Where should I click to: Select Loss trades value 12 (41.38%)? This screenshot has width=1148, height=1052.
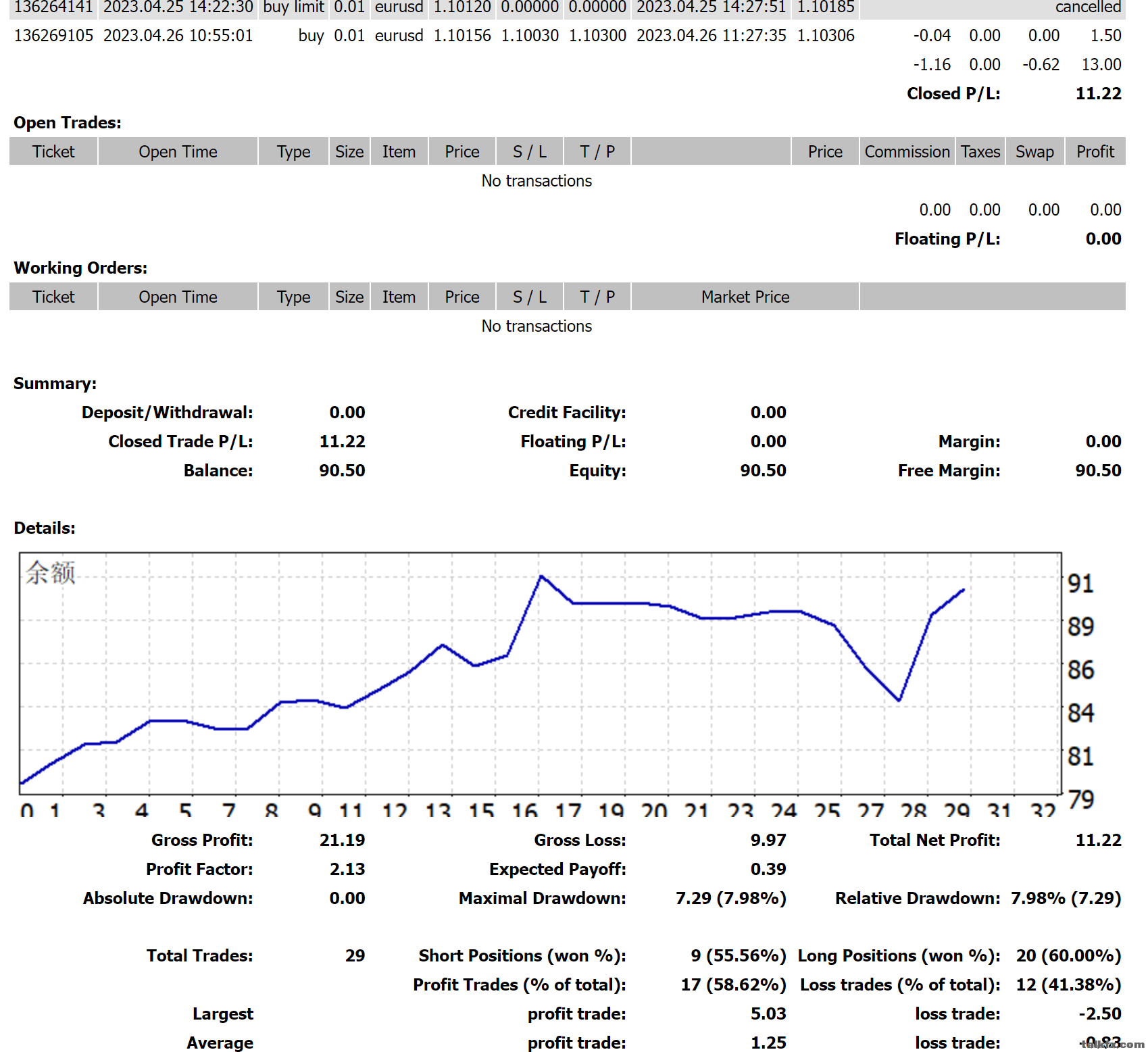(1068, 985)
